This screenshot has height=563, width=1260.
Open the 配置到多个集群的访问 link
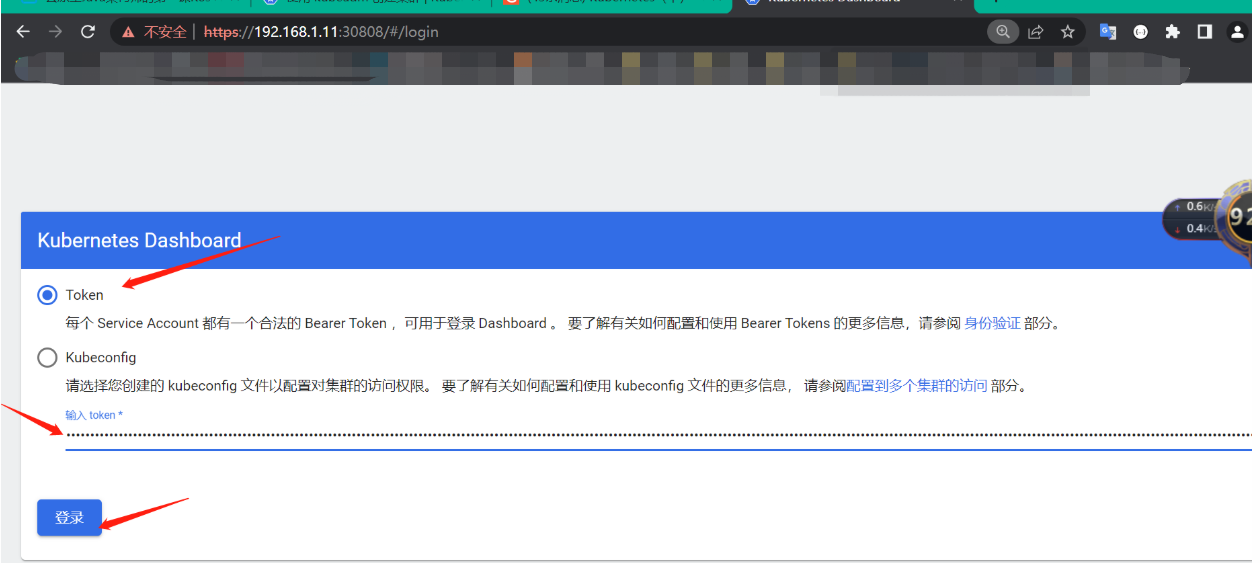tap(917, 386)
